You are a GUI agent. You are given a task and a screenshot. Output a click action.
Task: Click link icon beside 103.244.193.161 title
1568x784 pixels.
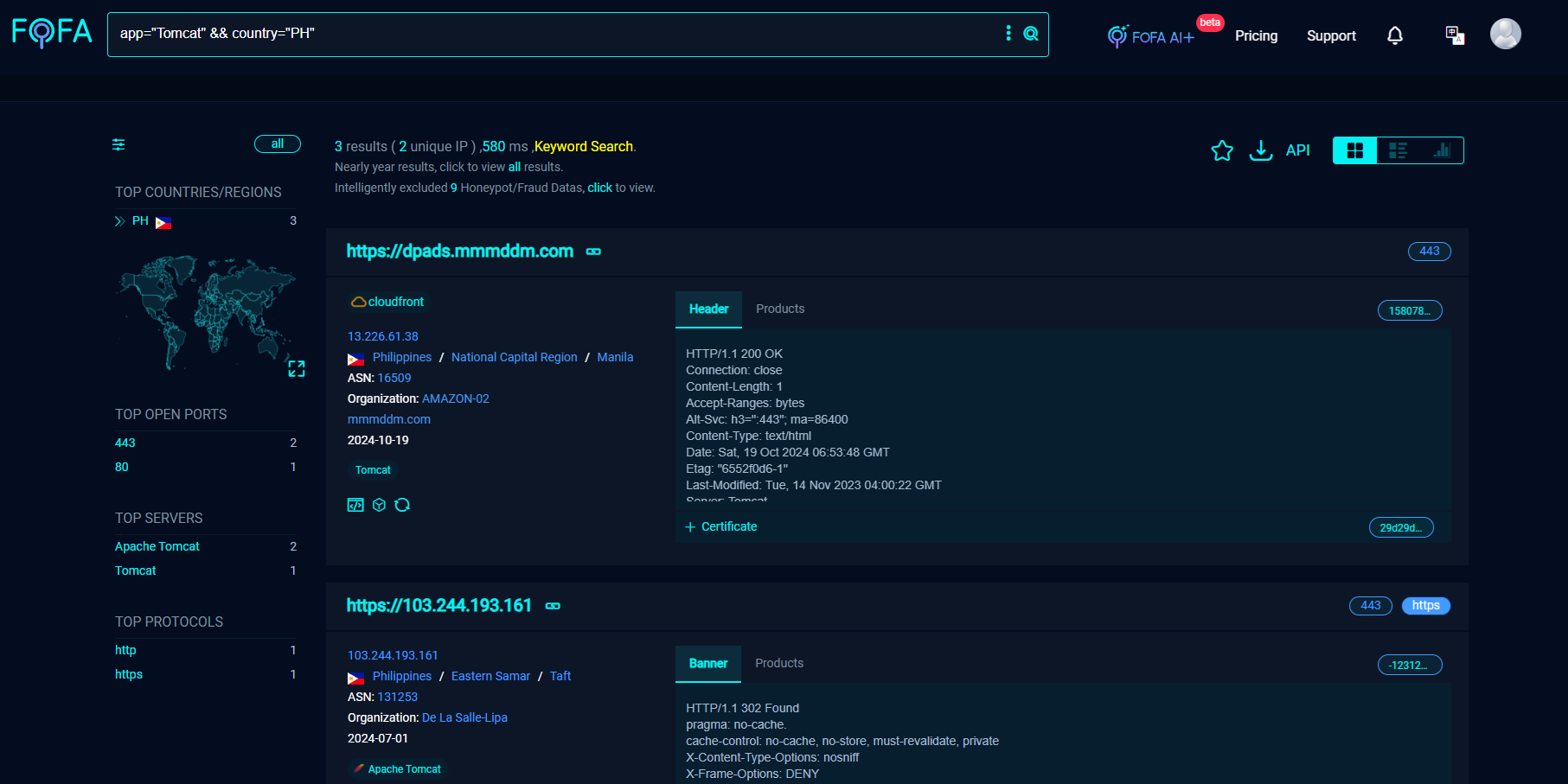coord(553,606)
